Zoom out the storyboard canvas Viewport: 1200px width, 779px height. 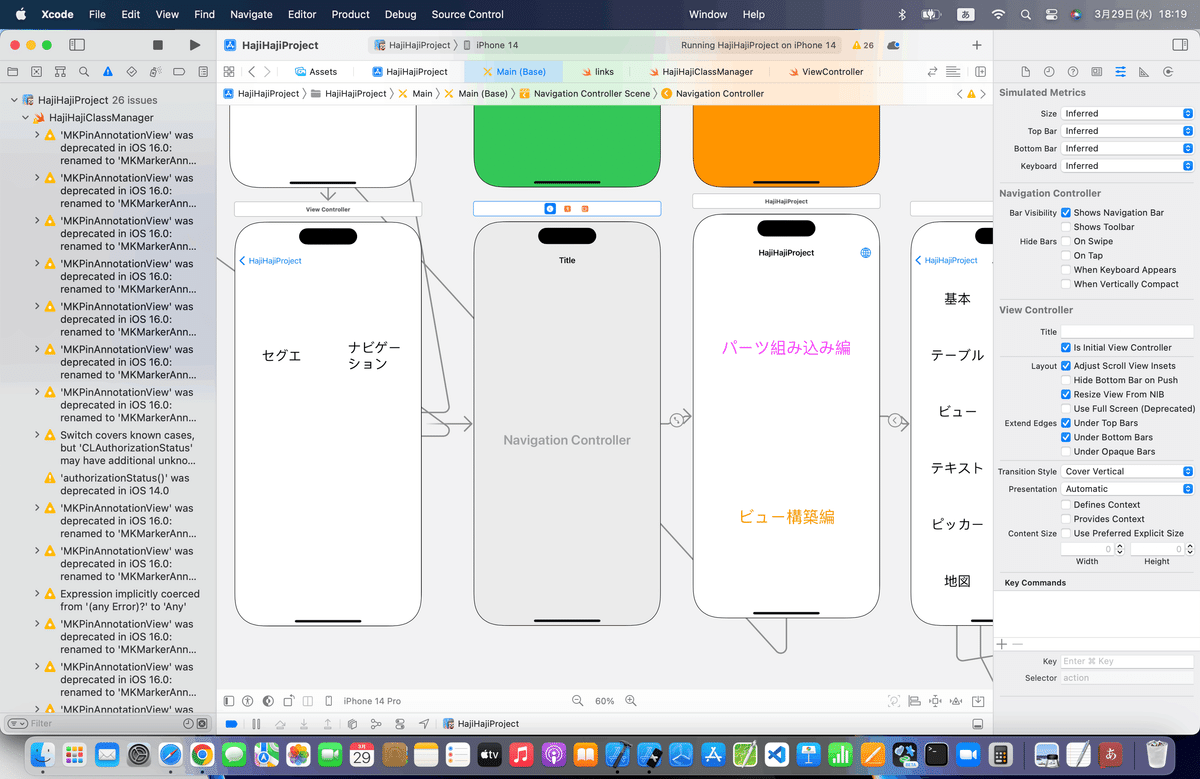[577, 701]
